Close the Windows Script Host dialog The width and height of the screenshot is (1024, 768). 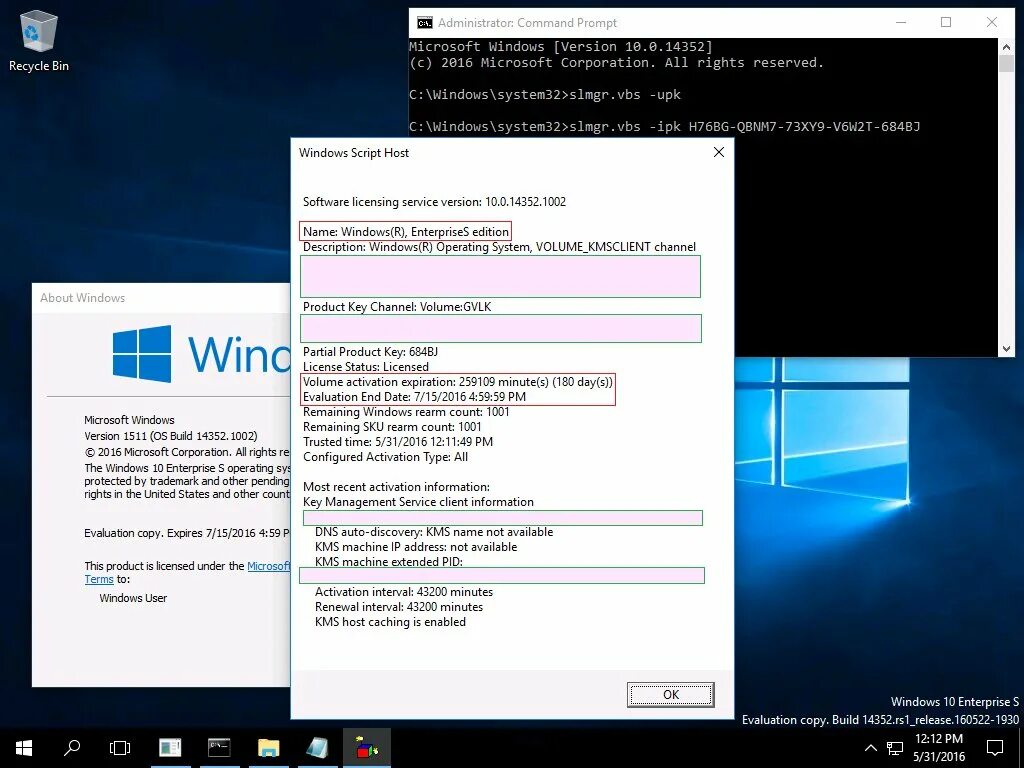point(719,152)
